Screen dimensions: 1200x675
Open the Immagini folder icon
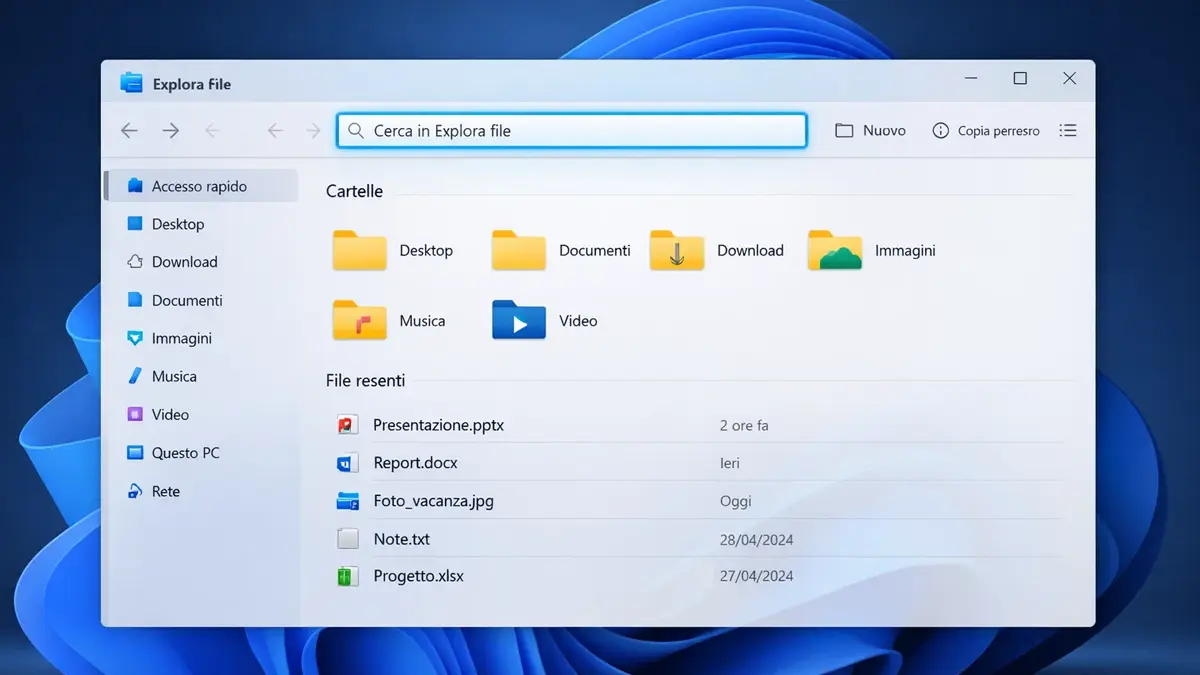pyautogui.click(x=835, y=250)
